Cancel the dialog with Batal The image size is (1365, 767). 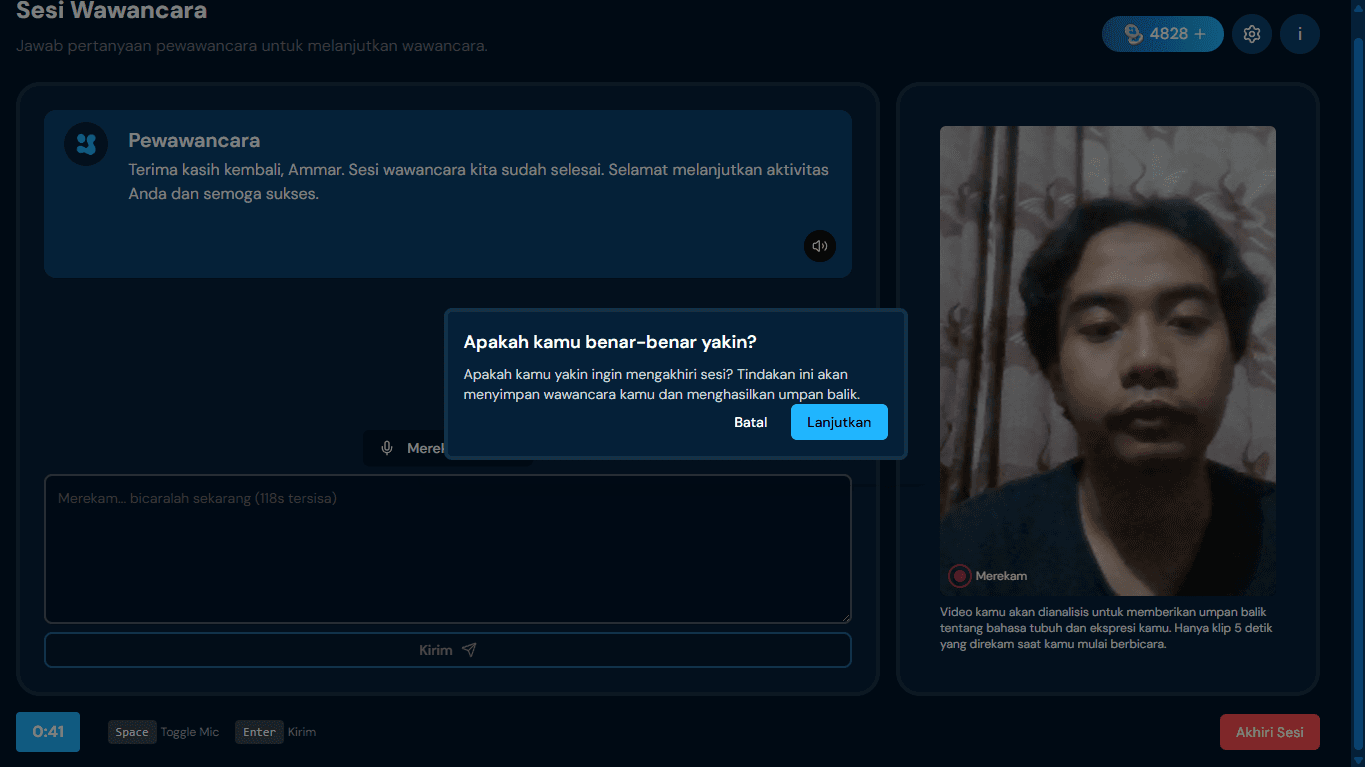pos(751,422)
